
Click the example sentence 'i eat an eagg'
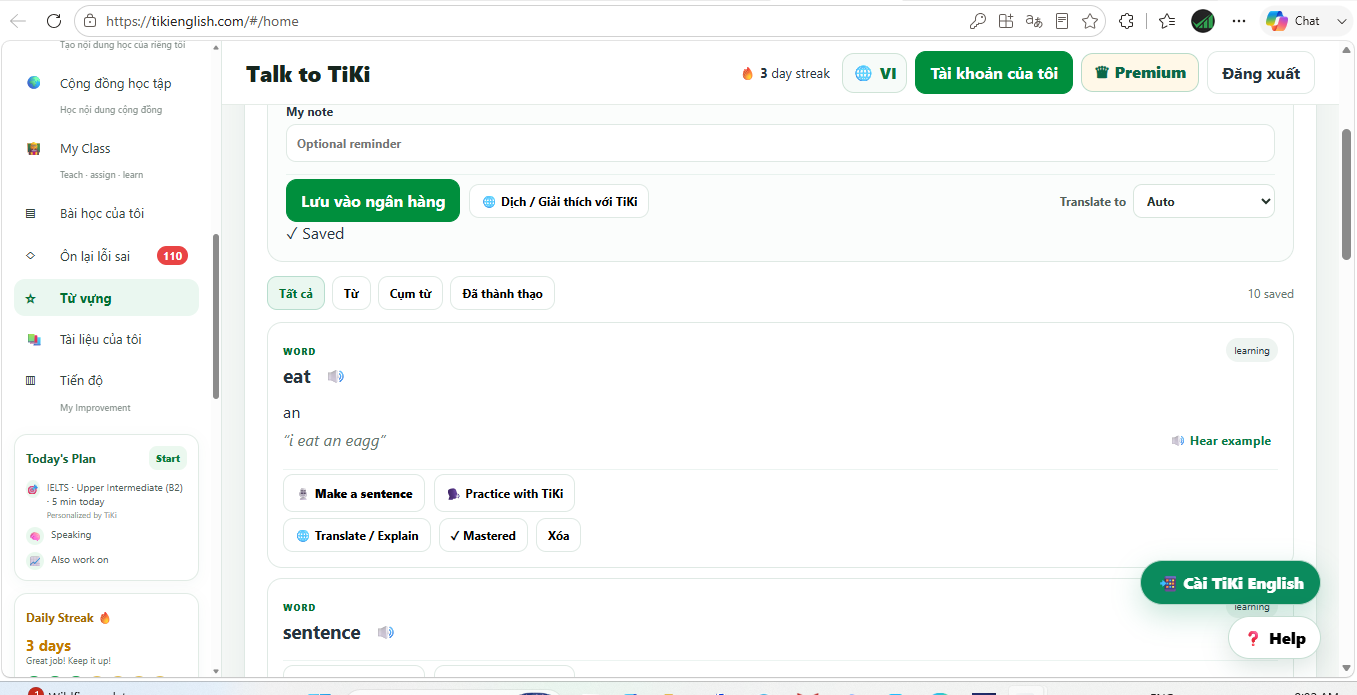[335, 441]
